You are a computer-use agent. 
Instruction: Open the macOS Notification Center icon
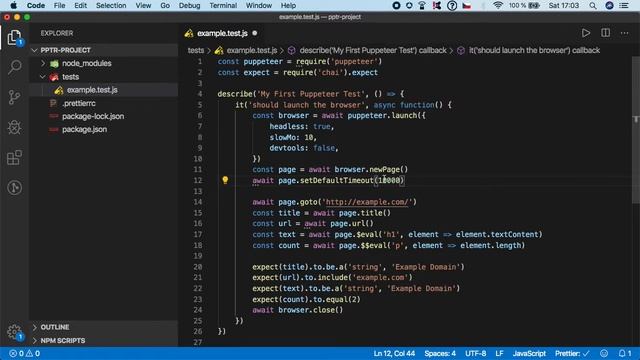[x=624, y=6]
